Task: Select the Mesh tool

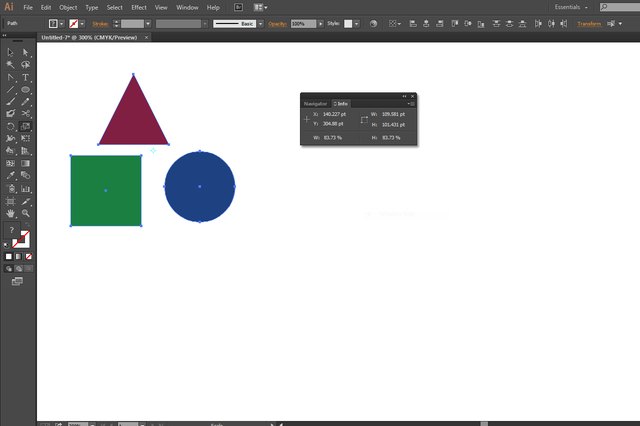Action: 10,163
